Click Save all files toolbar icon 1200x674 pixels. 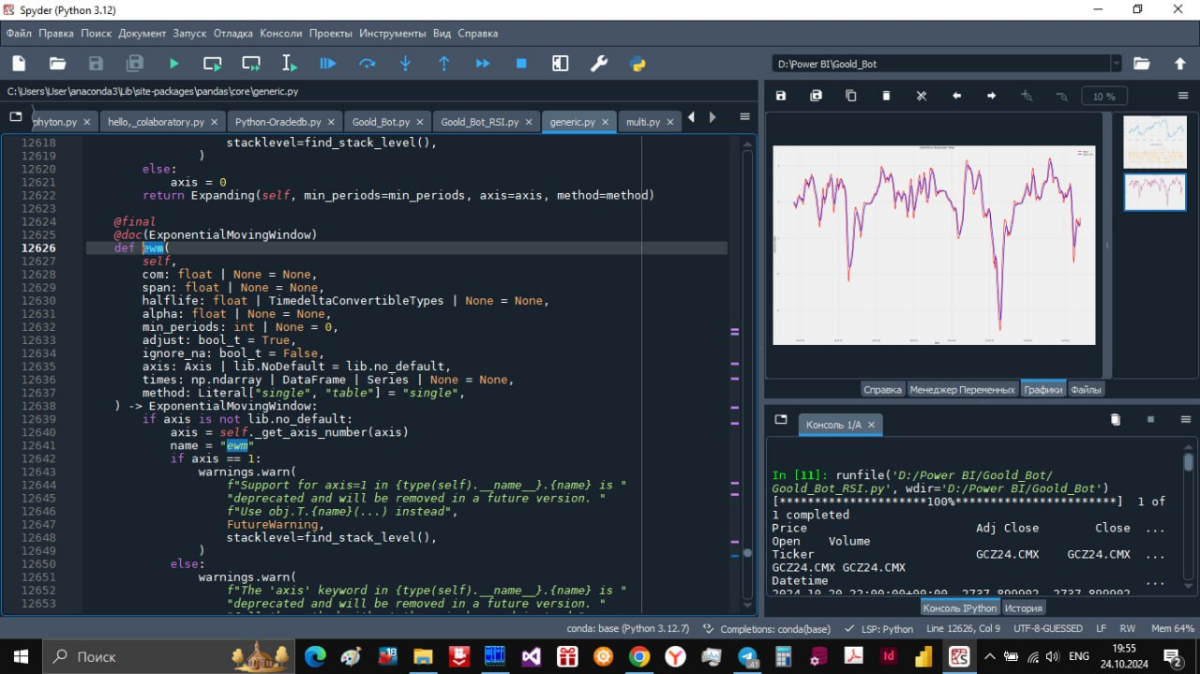134,63
